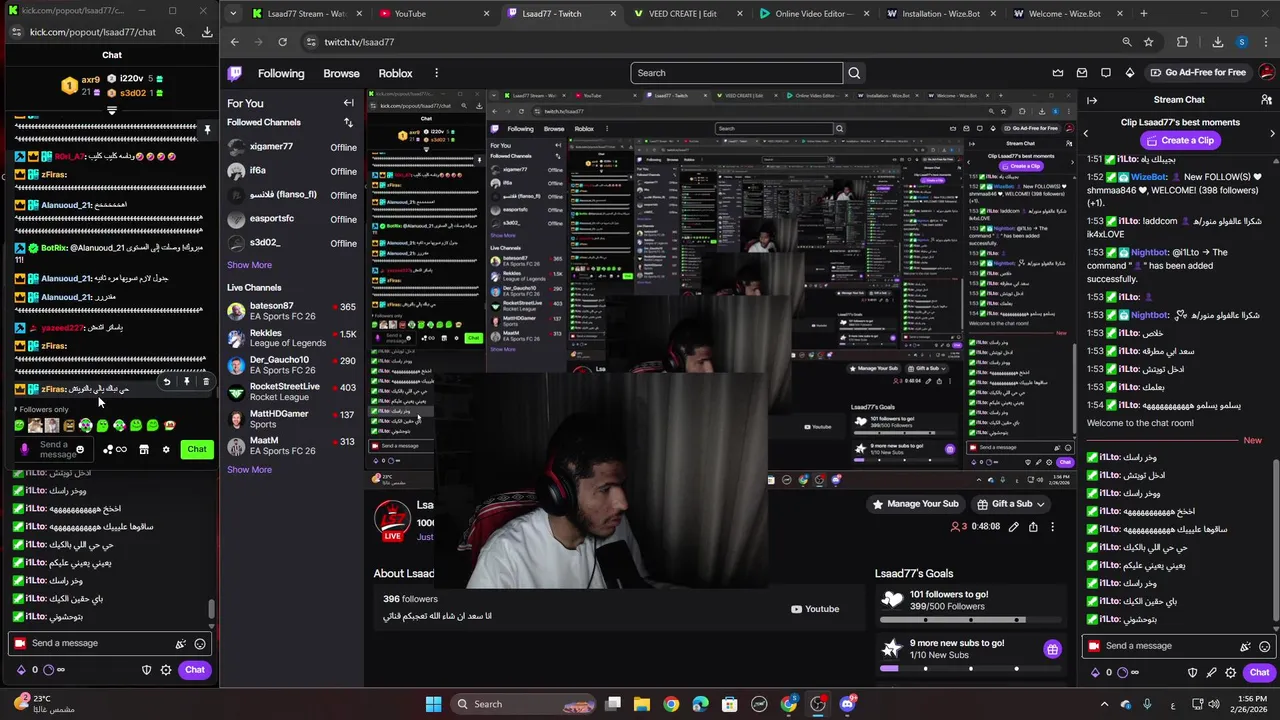Open Following in Twitch navigation

[x=281, y=73]
